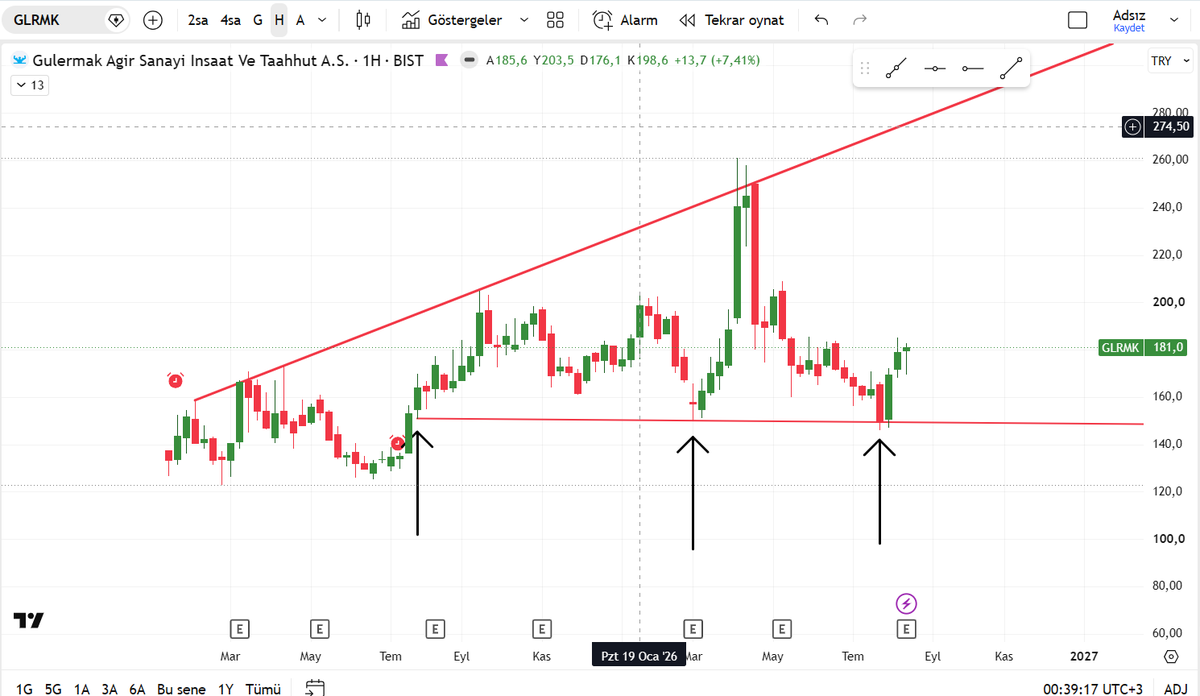This screenshot has width=1200, height=696.
Task: Click the Pzt 19 Oca '26 date label
Action: point(639,656)
